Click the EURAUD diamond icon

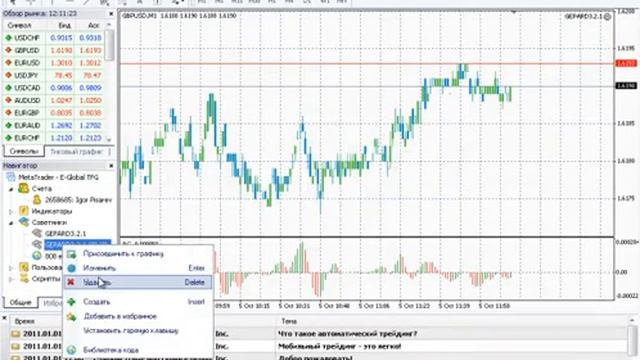tap(8, 125)
